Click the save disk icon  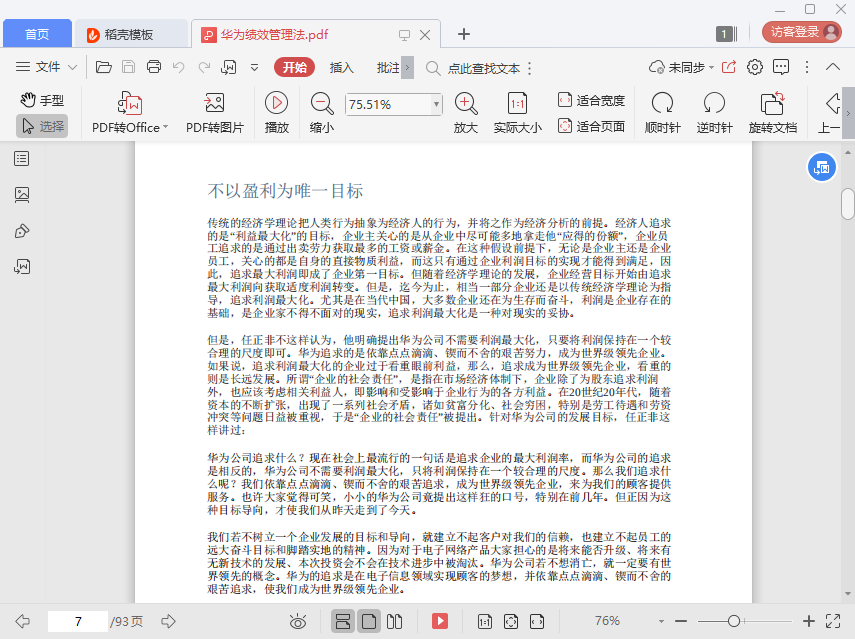click(129, 67)
